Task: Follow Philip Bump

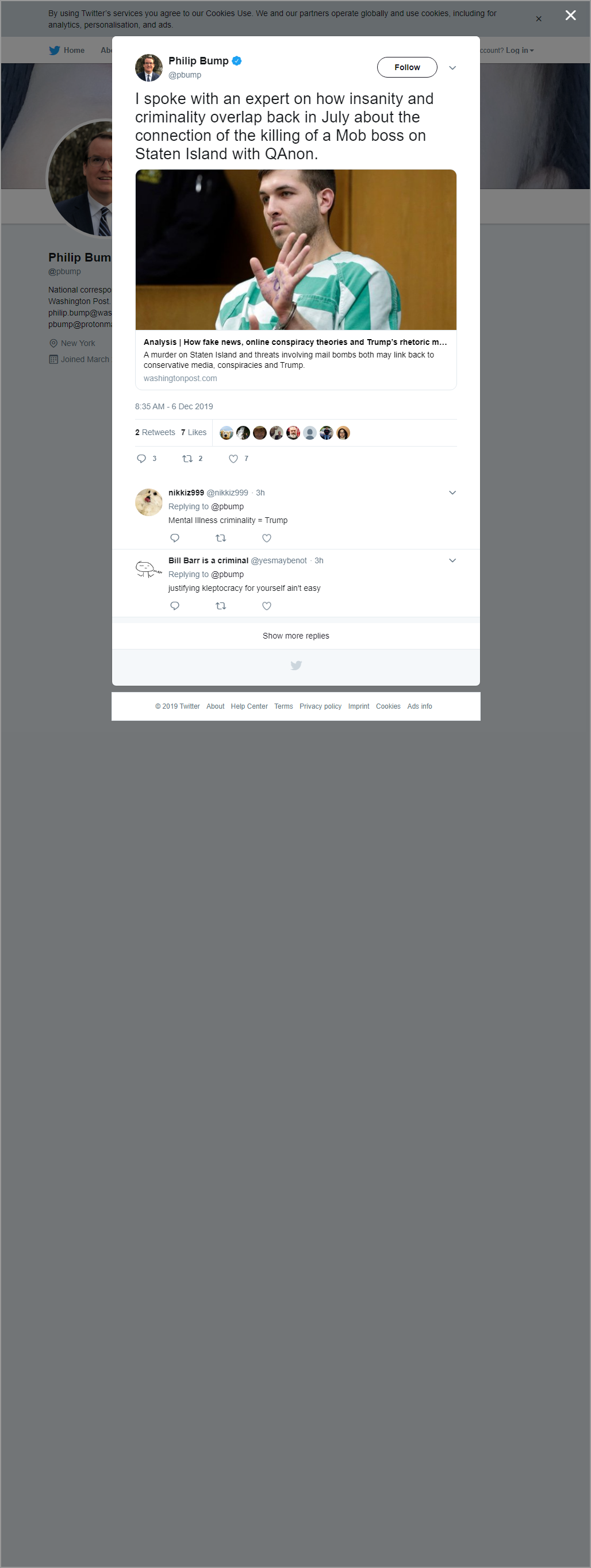Action: 407,67
